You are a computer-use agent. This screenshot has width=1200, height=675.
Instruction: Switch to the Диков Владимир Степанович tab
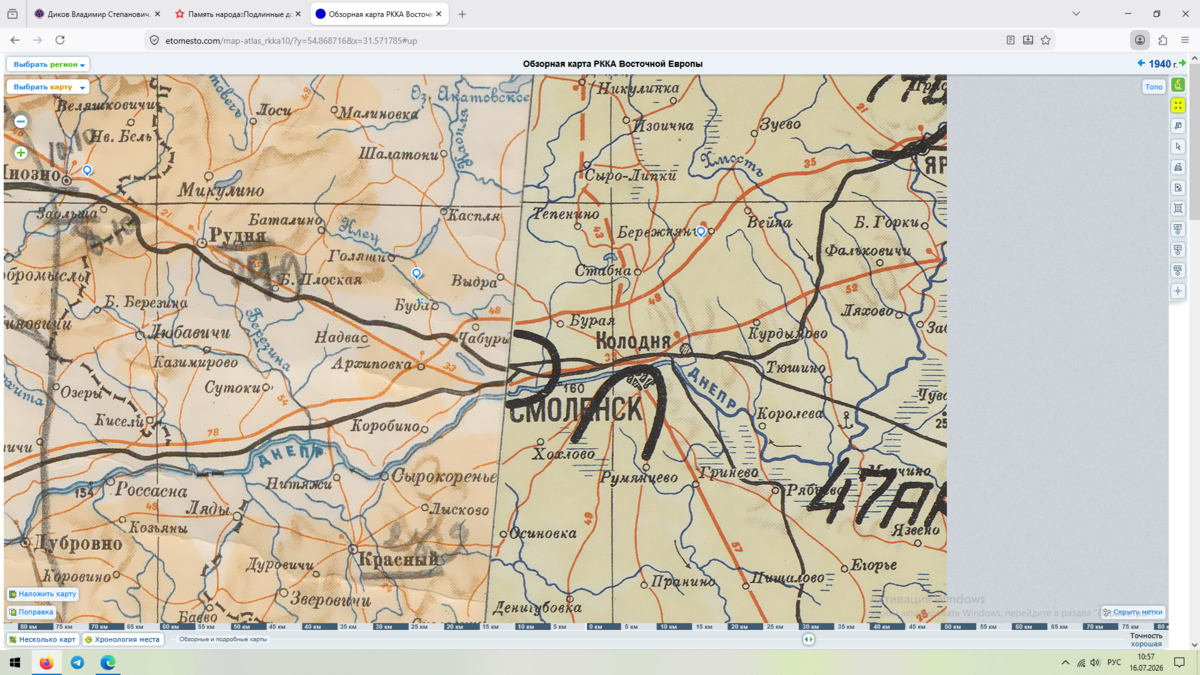coord(97,14)
